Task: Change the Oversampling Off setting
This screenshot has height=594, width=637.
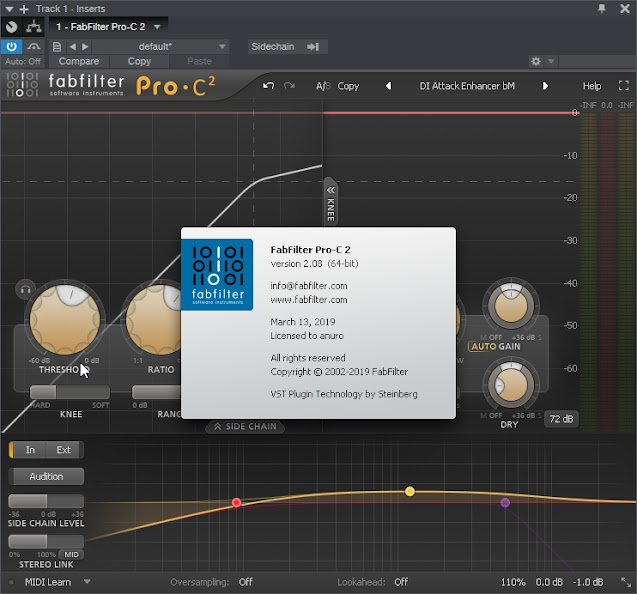Action: pyautogui.click(x=245, y=582)
